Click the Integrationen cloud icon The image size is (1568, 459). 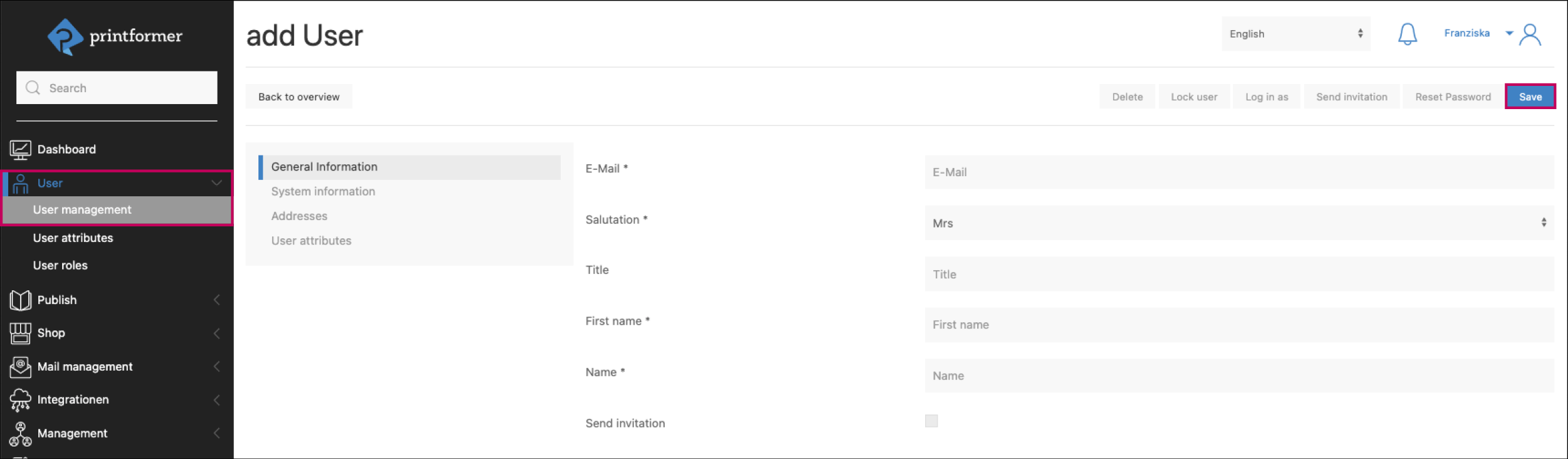(20, 400)
